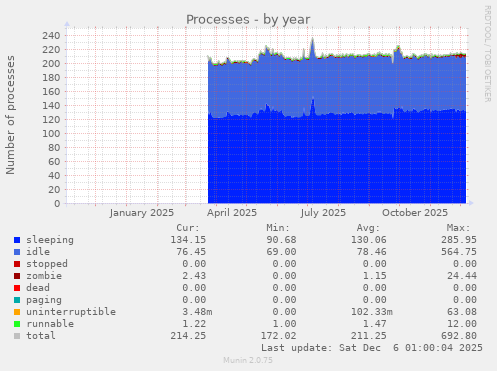The image size is (497, 371).
Task: Click the stopped legend color swatch
Action: [17, 264]
